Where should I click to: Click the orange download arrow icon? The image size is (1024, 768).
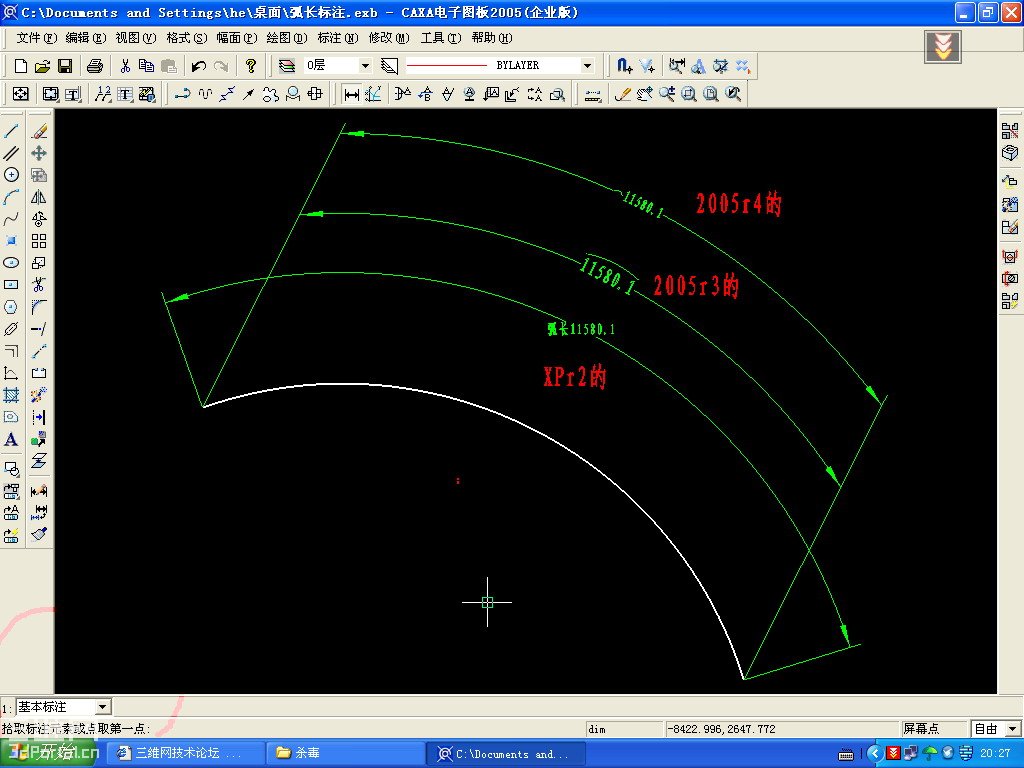(x=942, y=47)
